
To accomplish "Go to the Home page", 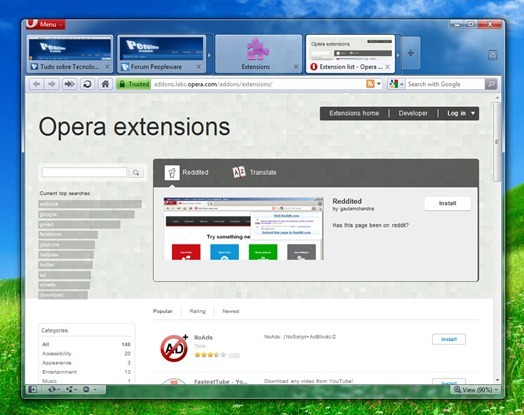I will [x=105, y=84].
